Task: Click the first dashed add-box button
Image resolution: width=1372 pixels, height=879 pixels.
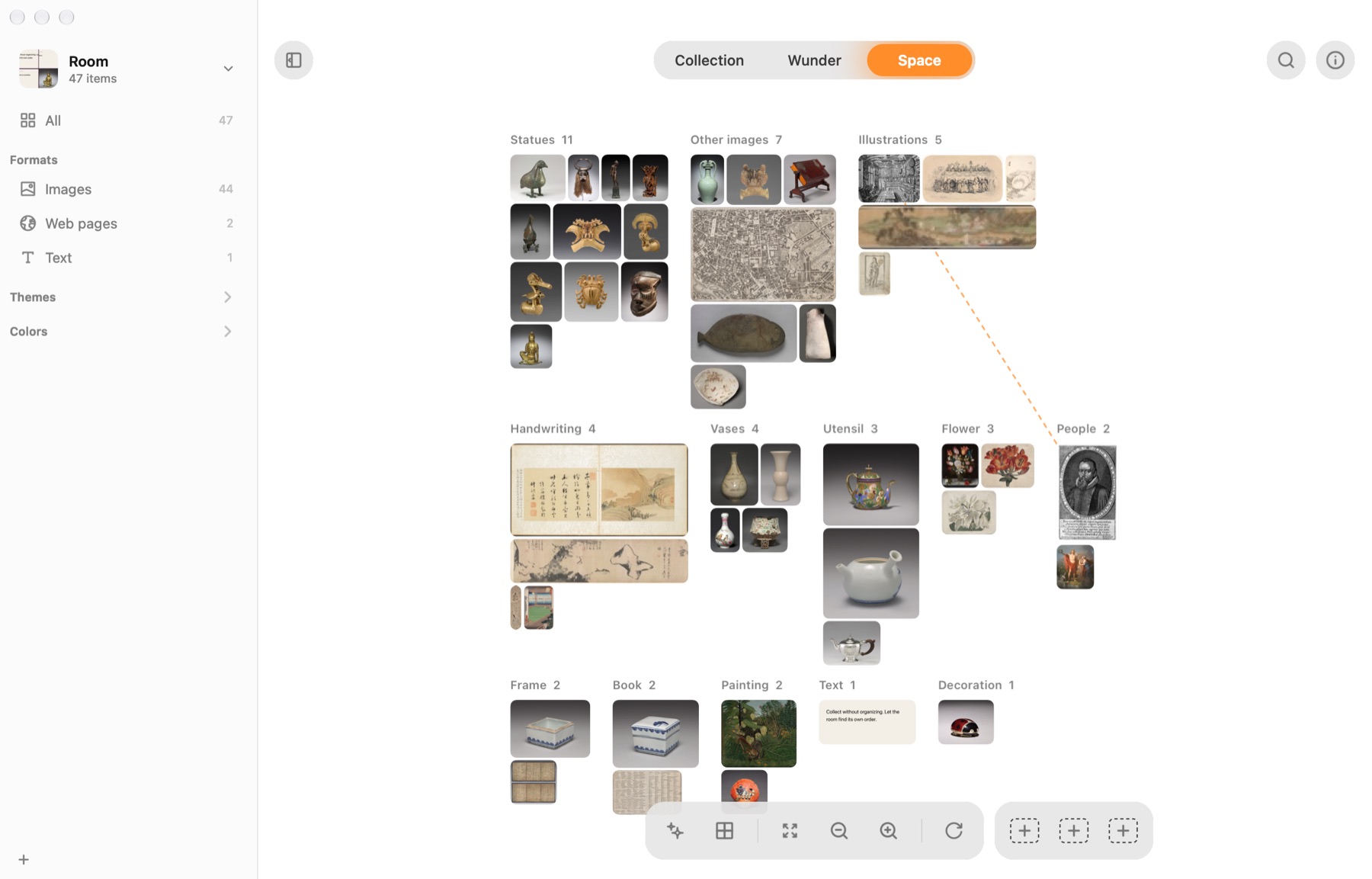Action: (x=1024, y=830)
